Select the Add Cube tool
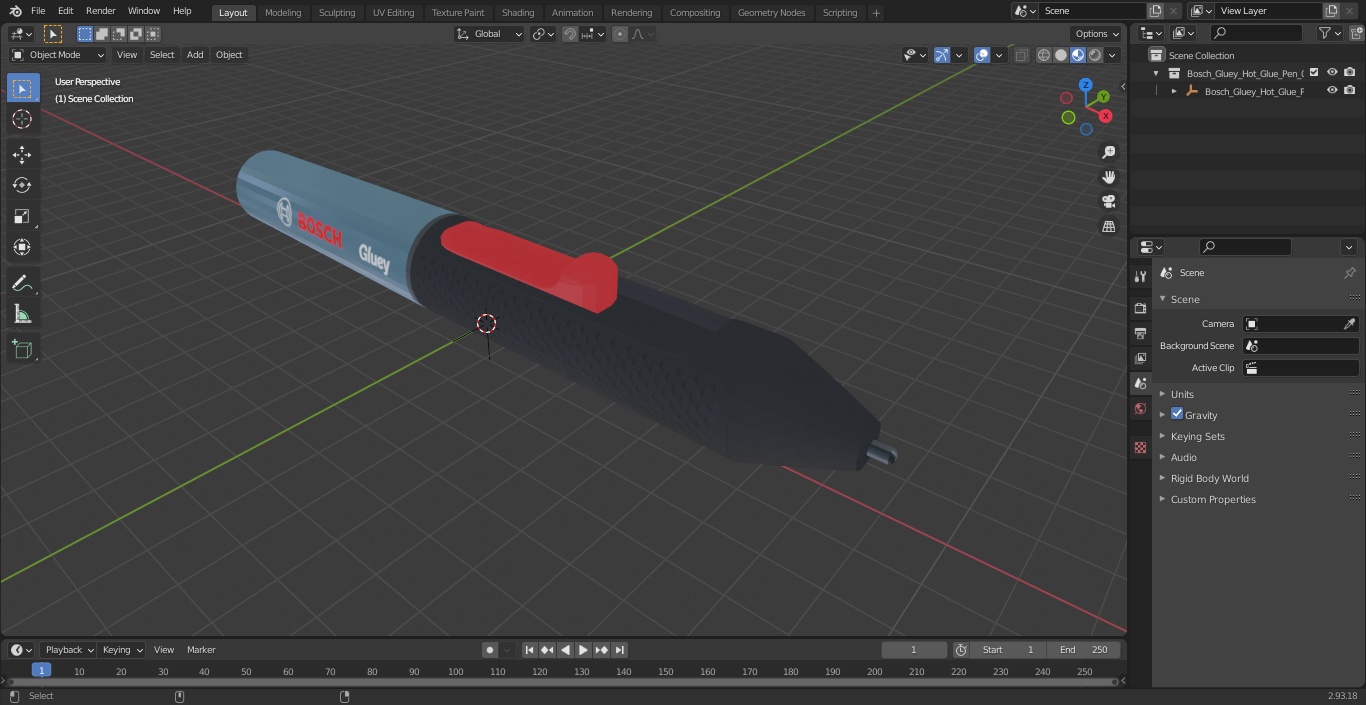 pos(22,350)
